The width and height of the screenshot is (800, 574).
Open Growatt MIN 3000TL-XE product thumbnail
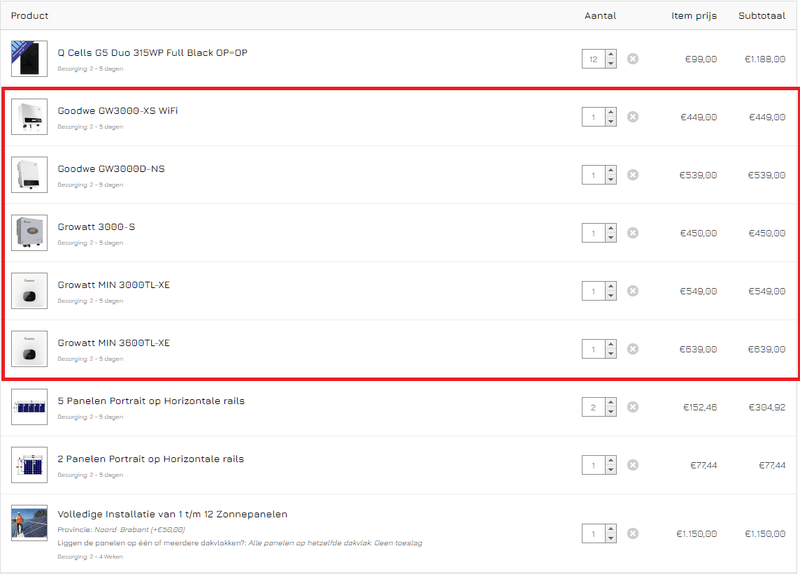(x=30, y=291)
